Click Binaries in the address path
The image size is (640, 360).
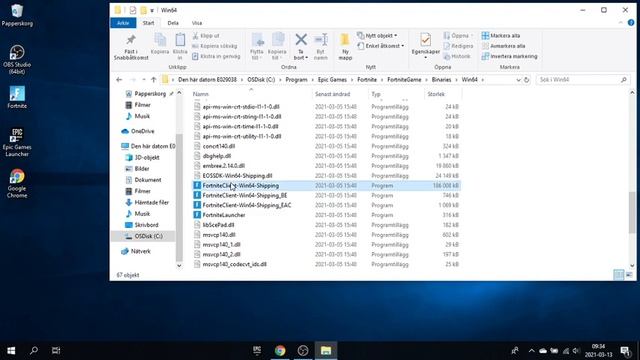(x=441, y=80)
